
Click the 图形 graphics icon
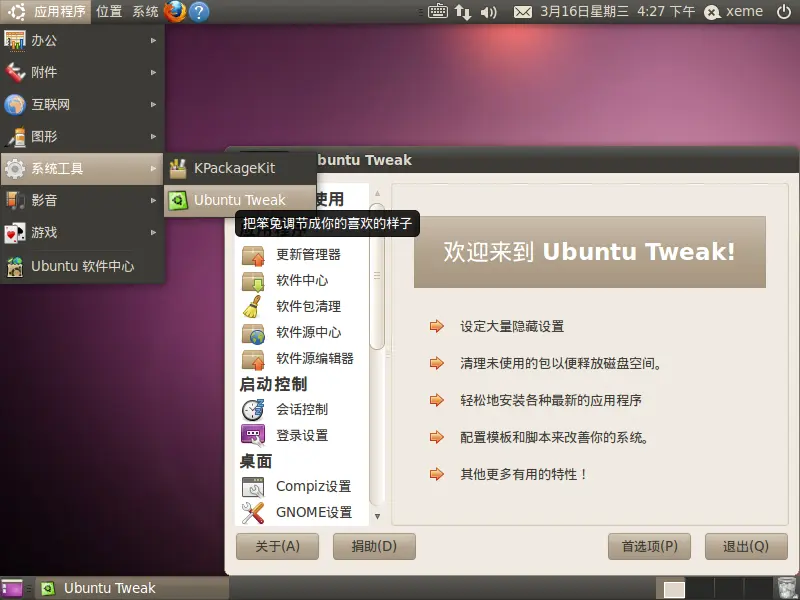click(14, 137)
